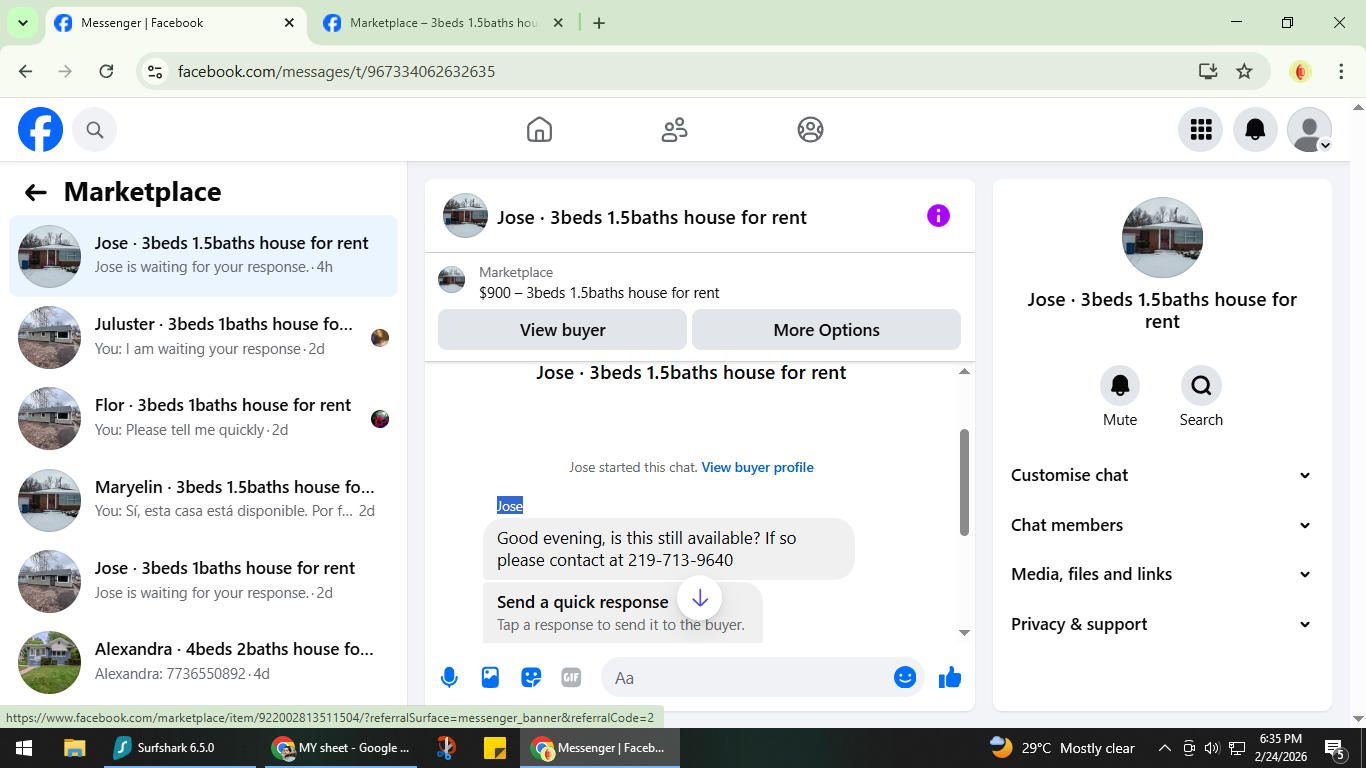Reload the page in Chrome

click(x=106, y=71)
